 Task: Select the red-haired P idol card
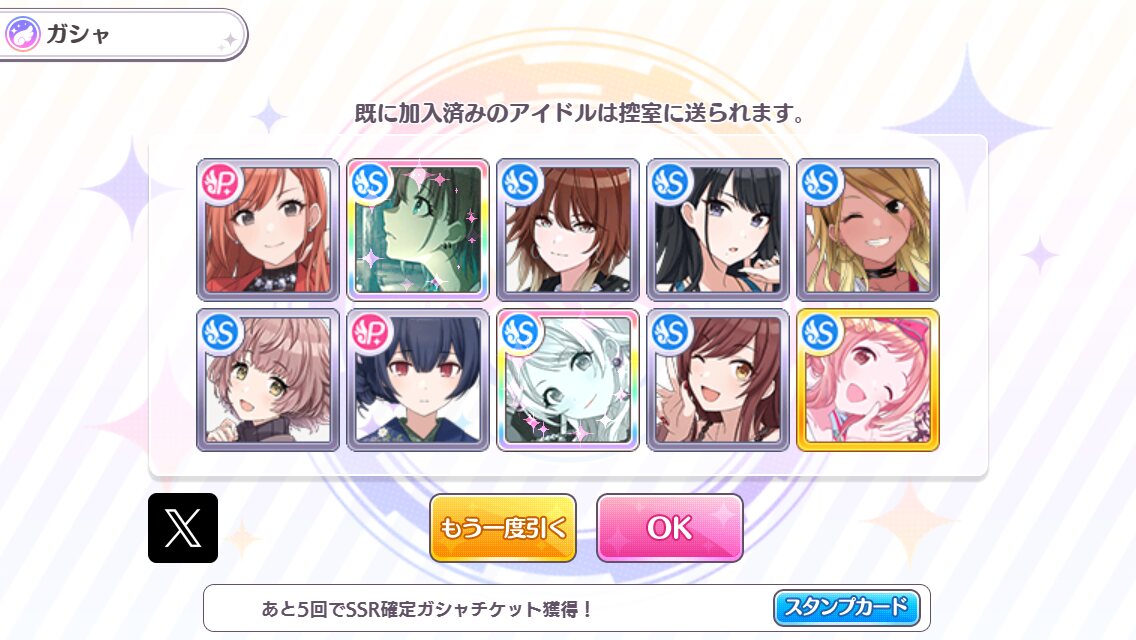[x=268, y=230]
